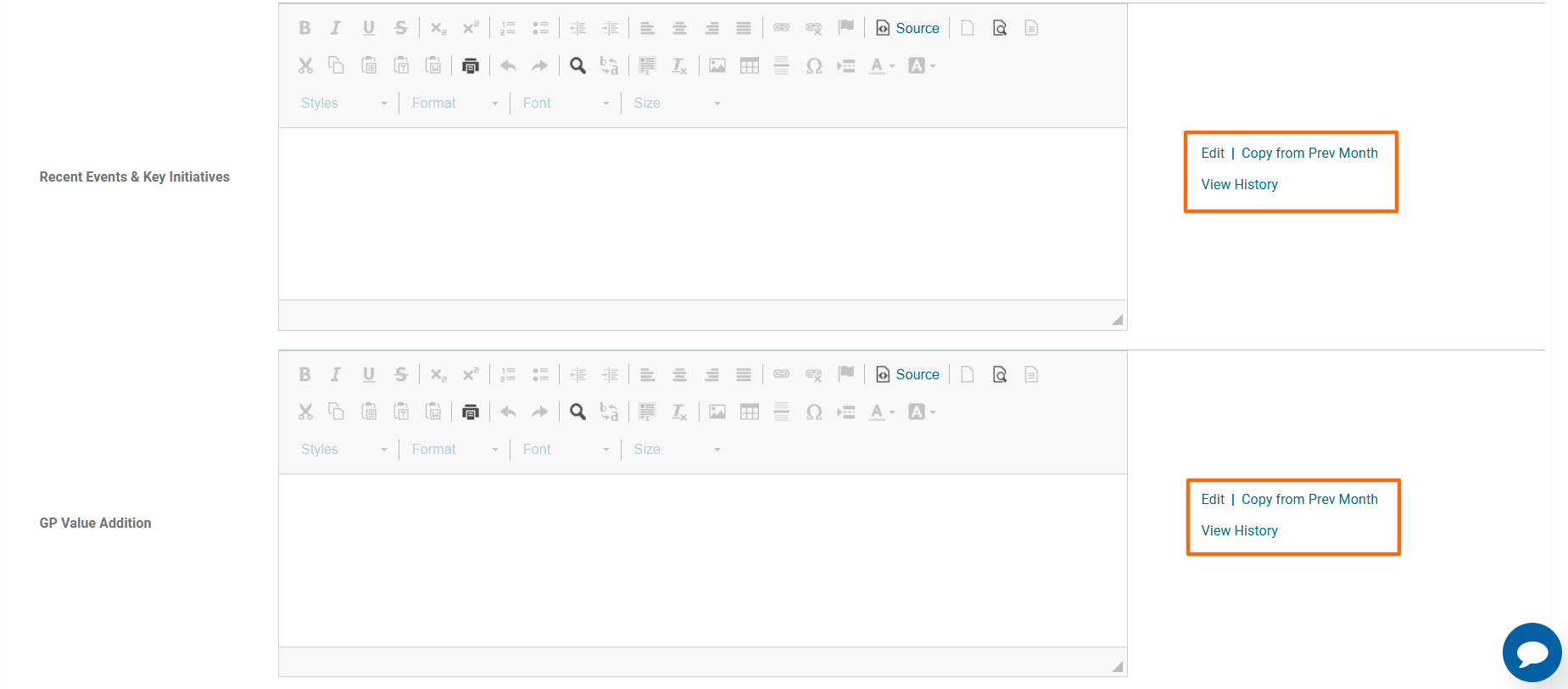The image size is (1568, 689).
Task: Toggle Bold in Recent Events editor toolbar
Action: click(304, 28)
